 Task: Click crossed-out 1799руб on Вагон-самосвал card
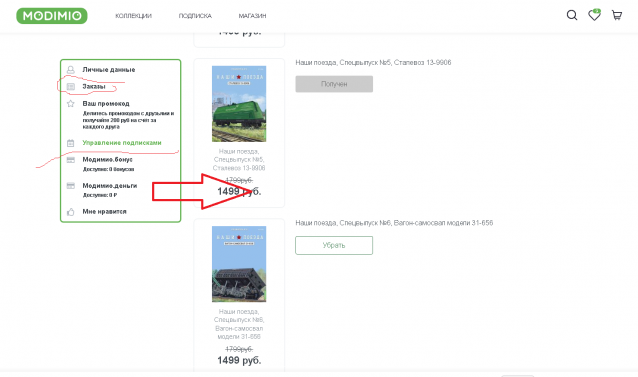(x=239, y=349)
